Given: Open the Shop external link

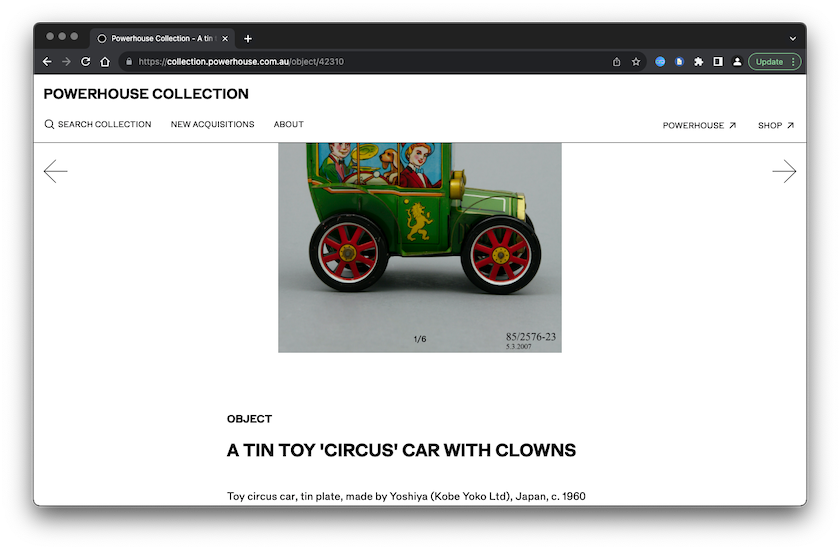Looking at the screenshot, I should point(776,126).
